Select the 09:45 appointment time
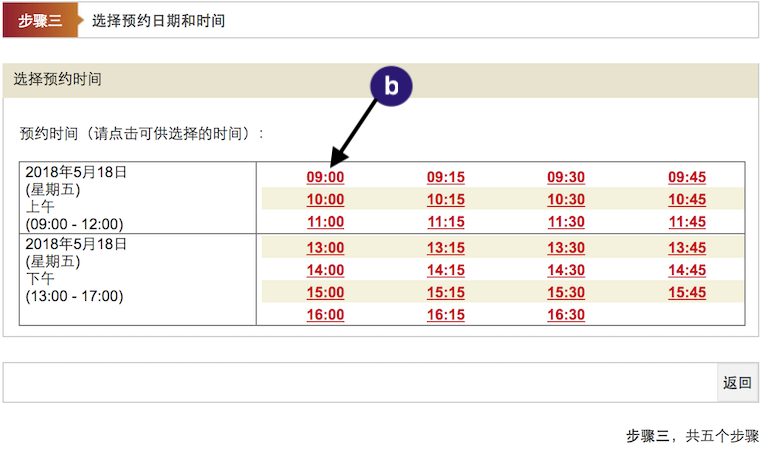The image size is (763, 450). coord(687,177)
